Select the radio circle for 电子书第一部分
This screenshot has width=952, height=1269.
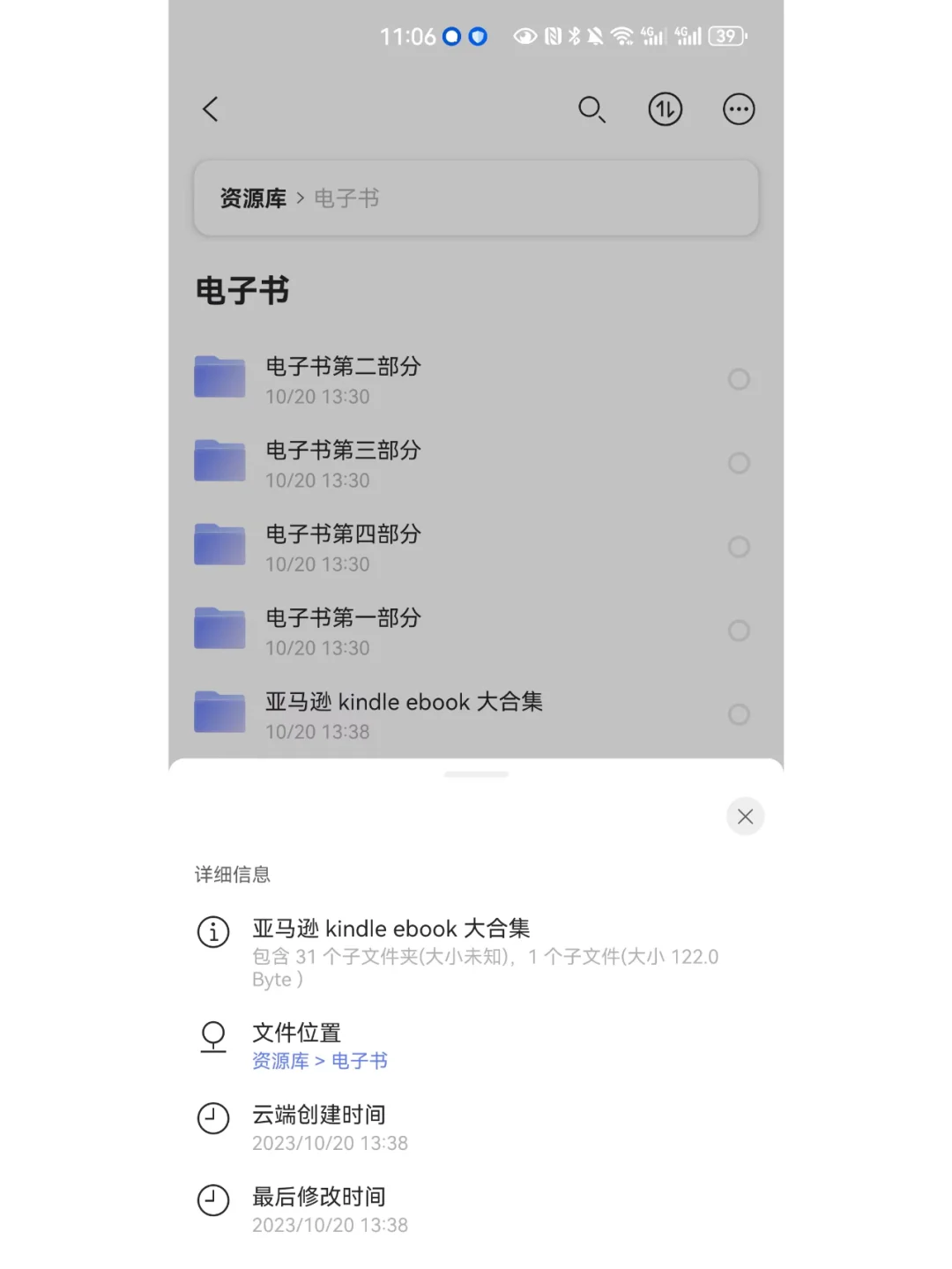739,631
